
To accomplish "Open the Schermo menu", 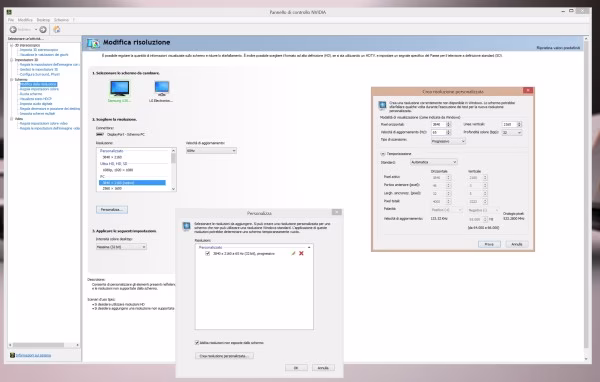I will [x=61, y=20].
